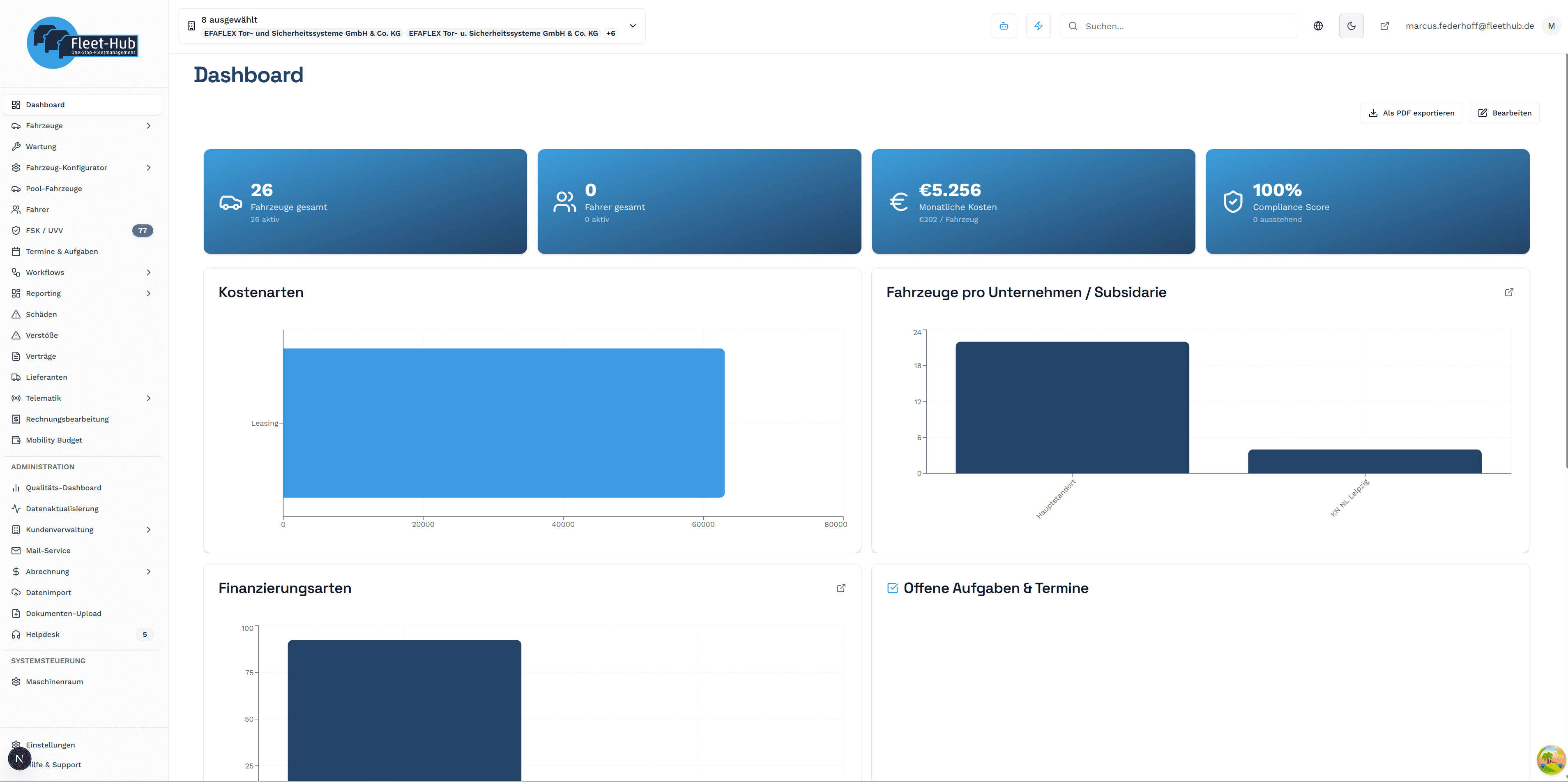Toggle the language globe selector
The width and height of the screenshot is (1568, 782).
(x=1318, y=25)
